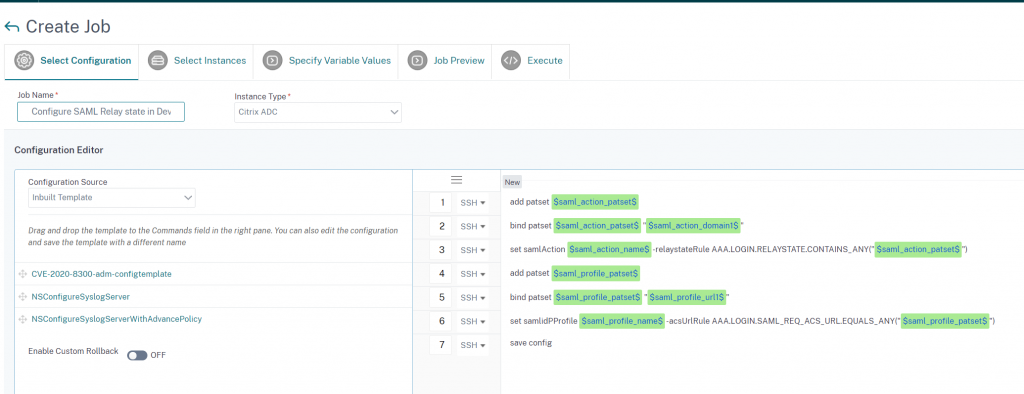Open SSH dropdown on command row 3
Image resolution: width=1024 pixels, height=394 pixels.
473,250
